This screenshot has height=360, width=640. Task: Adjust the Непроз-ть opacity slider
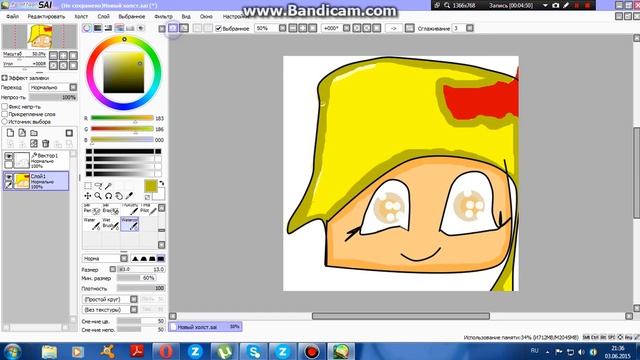53,98
